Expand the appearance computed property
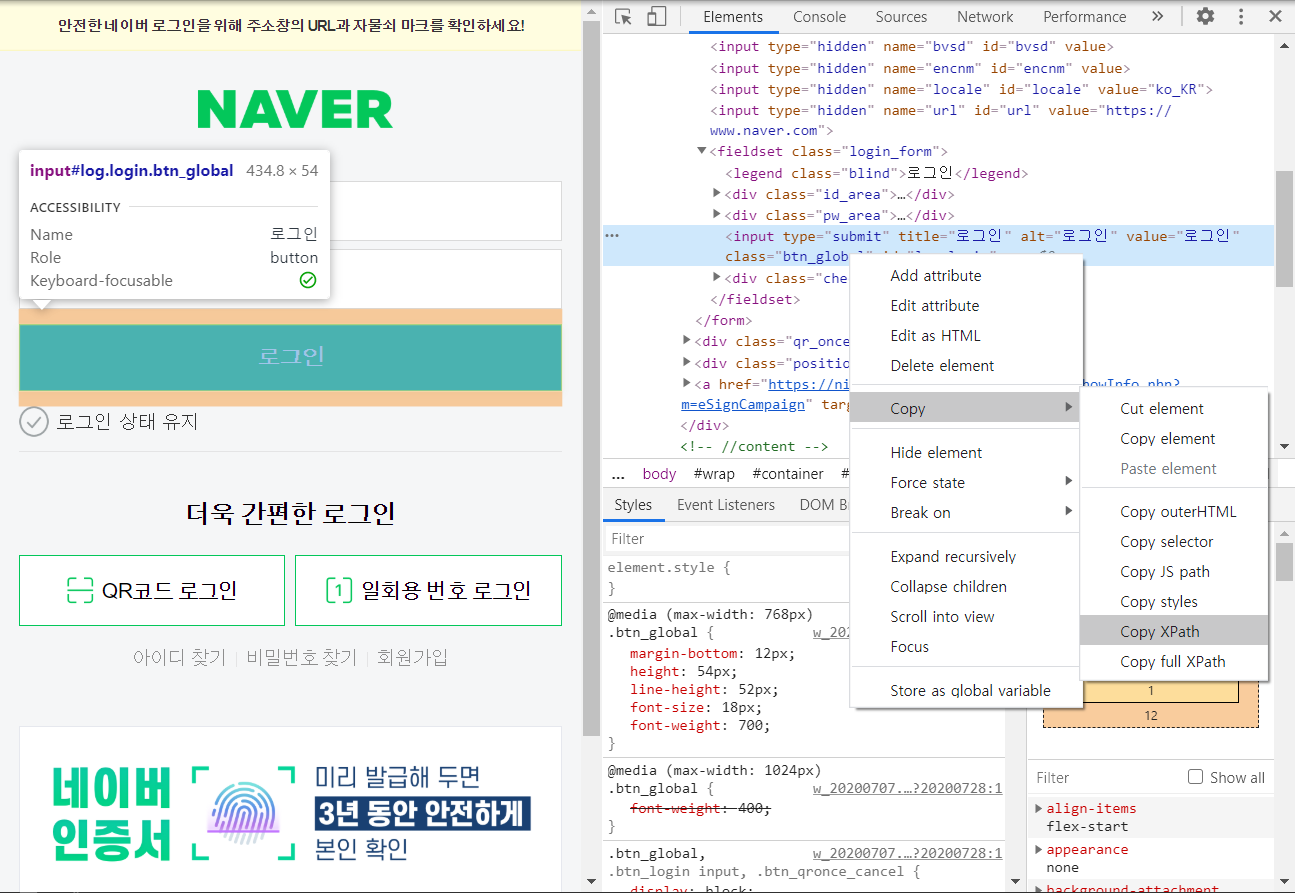 pos(1038,849)
